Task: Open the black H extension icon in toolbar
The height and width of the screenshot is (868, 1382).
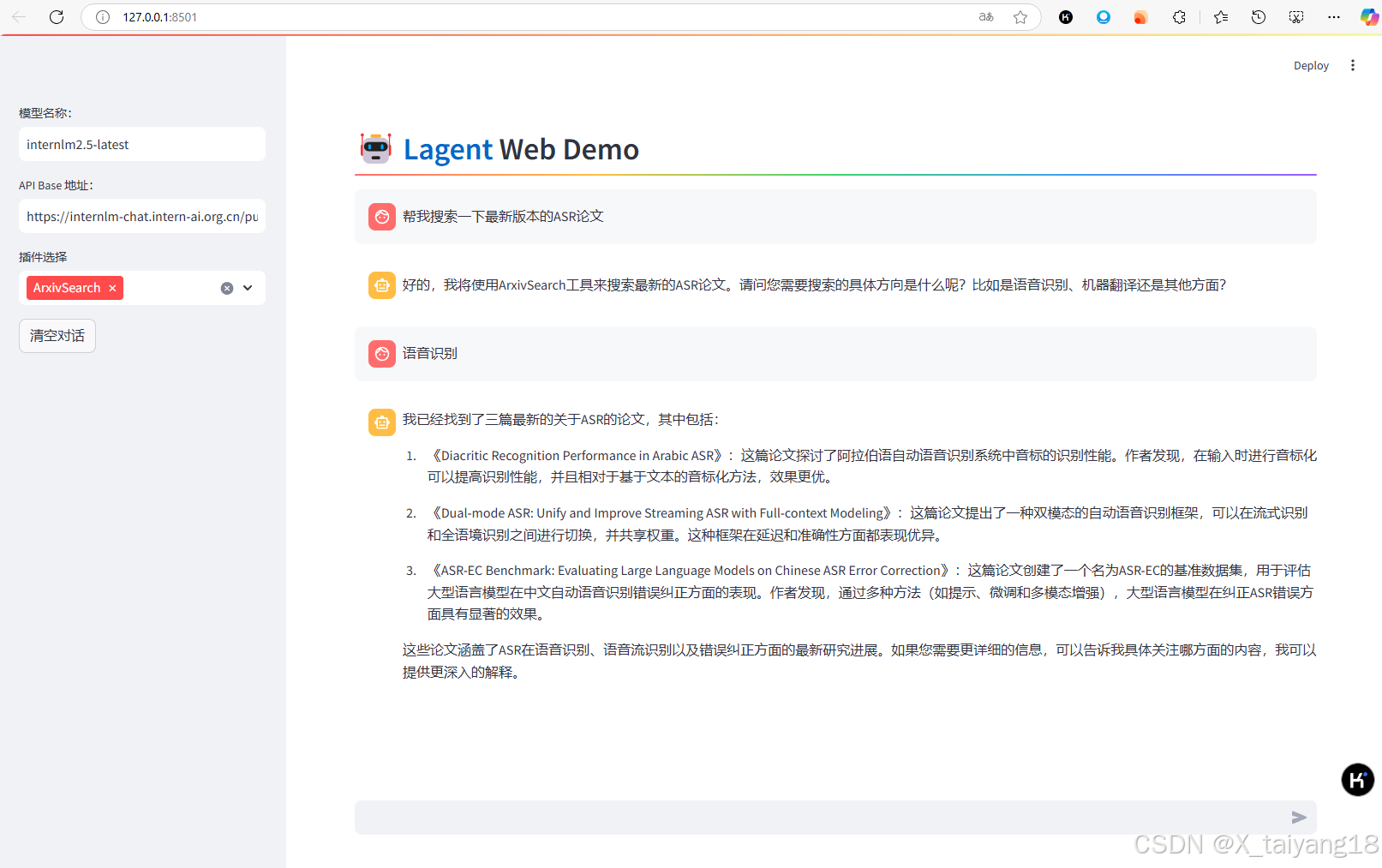Action: click(x=1066, y=17)
